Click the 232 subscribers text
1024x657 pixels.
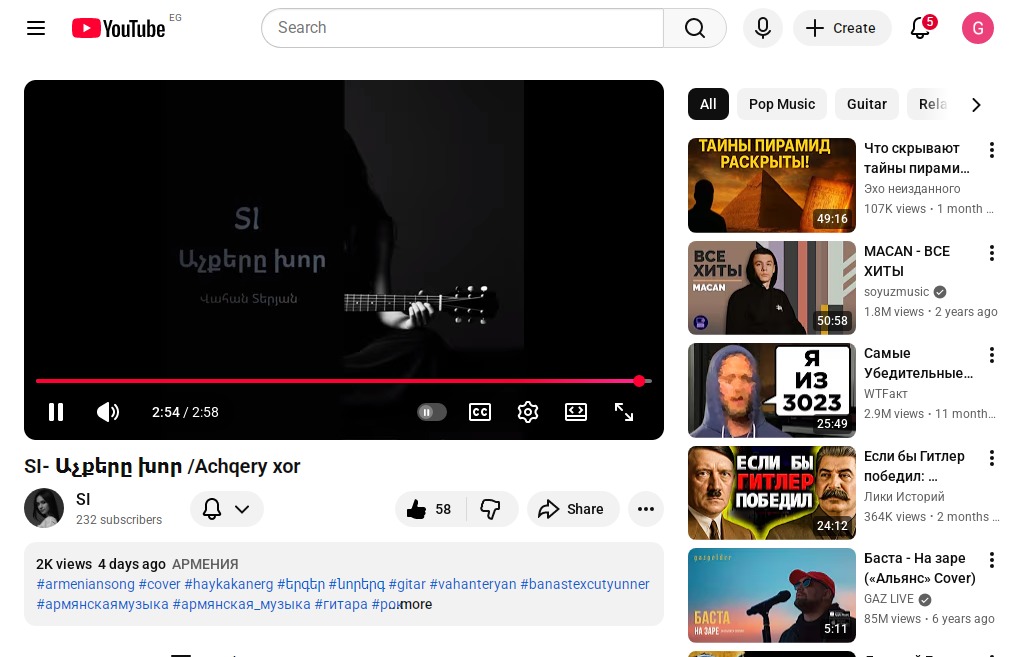pyautogui.click(x=119, y=520)
